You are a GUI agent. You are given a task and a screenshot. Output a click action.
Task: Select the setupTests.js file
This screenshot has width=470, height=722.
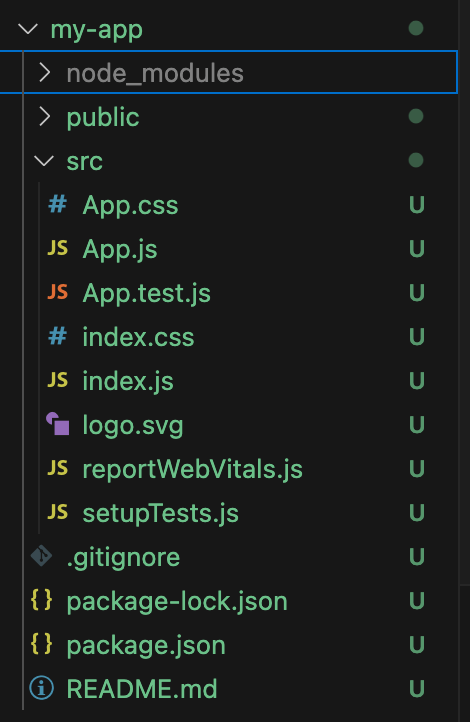(x=160, y=513)
